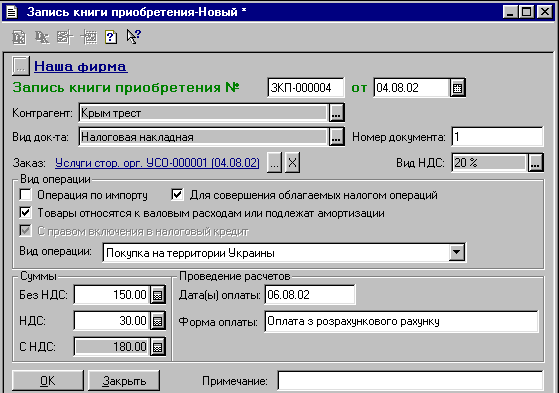Click the firm selector button before Наша фирма
Image resolution: width=559 pixels, height=393 pixels.
pyautogui.click(x=20, y=66)
